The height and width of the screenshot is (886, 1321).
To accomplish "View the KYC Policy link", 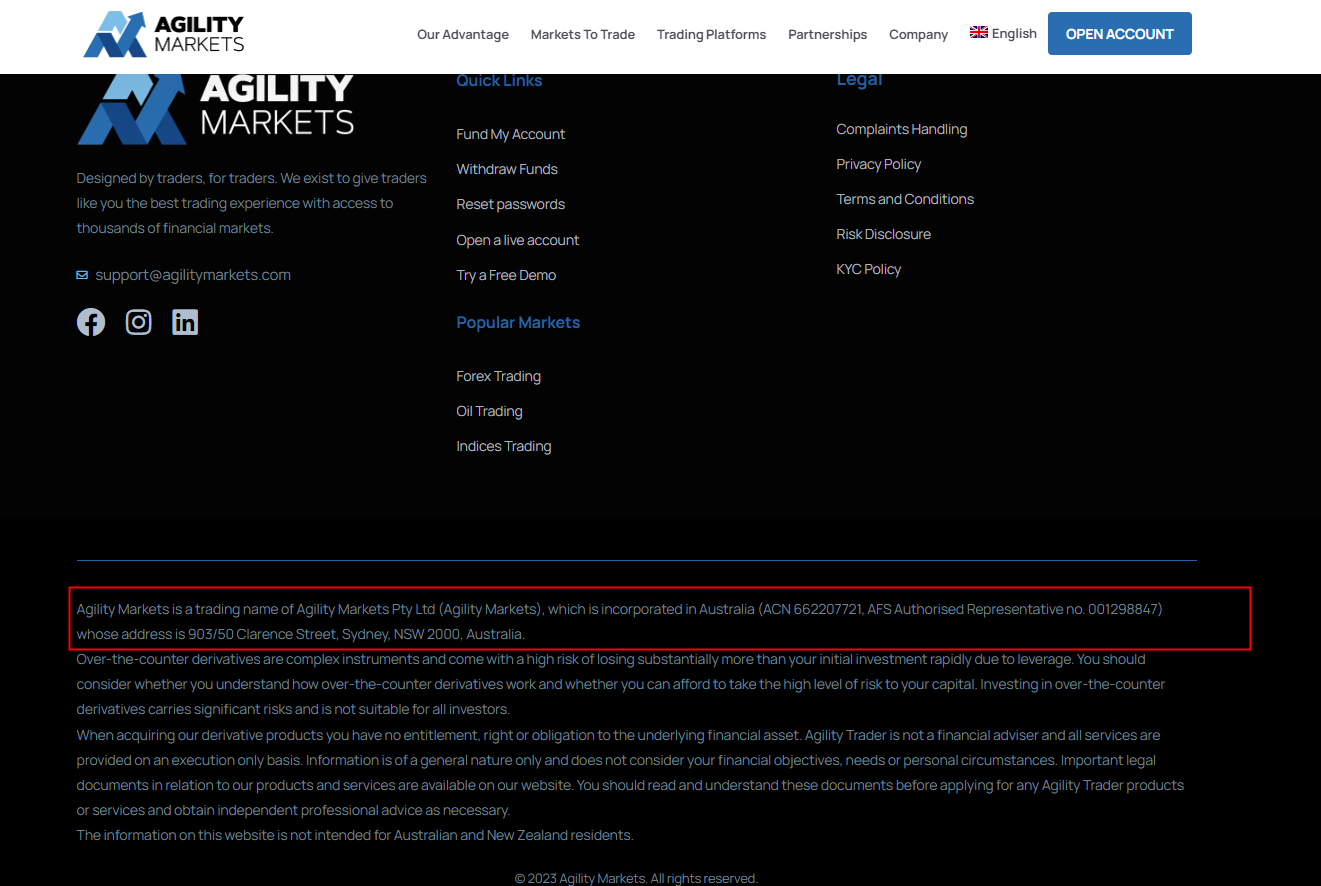I will pos(869,269).
